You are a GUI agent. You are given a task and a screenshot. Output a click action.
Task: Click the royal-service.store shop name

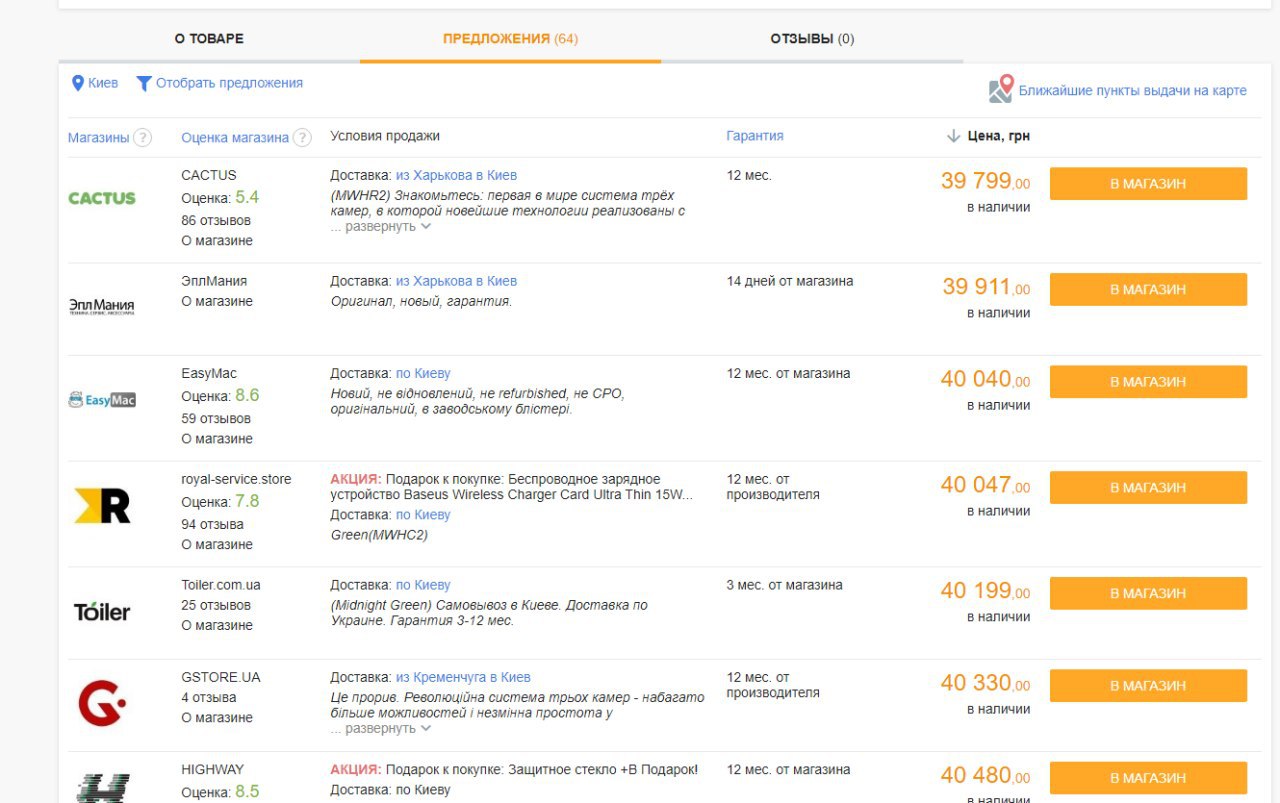tap(236, 479)
